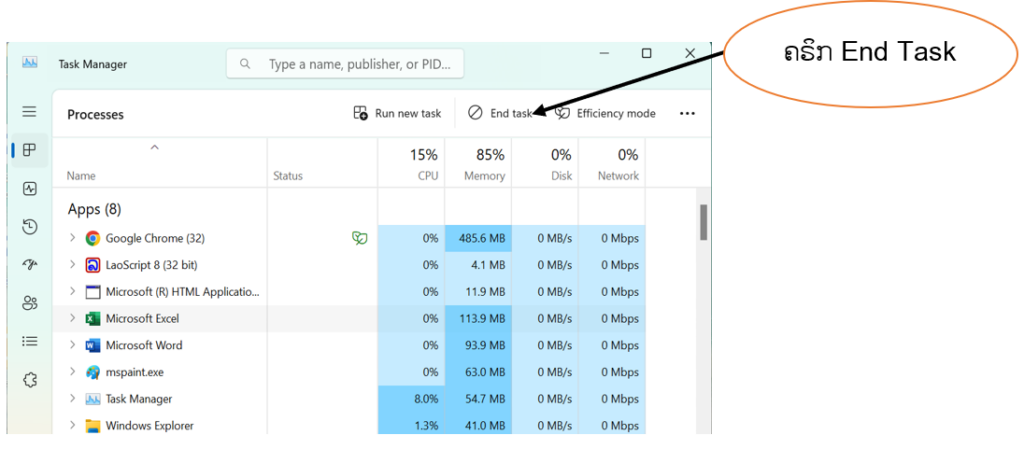Open the Performance page icon in sidebar
The width and height of the screenshot is (1024, 449).
coord(30,188)
